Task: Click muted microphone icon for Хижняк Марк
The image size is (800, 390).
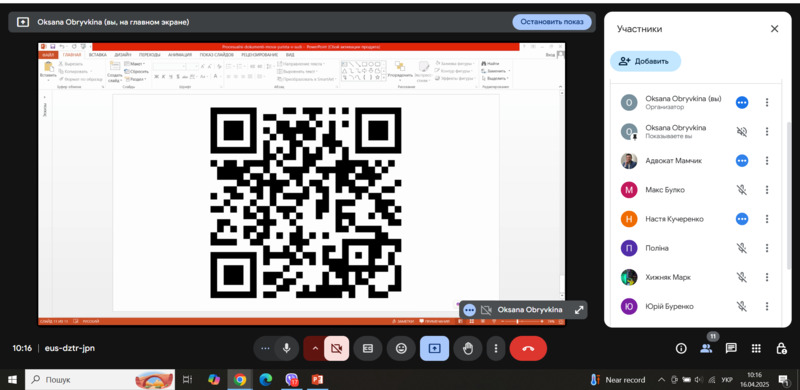Action: 742,277
